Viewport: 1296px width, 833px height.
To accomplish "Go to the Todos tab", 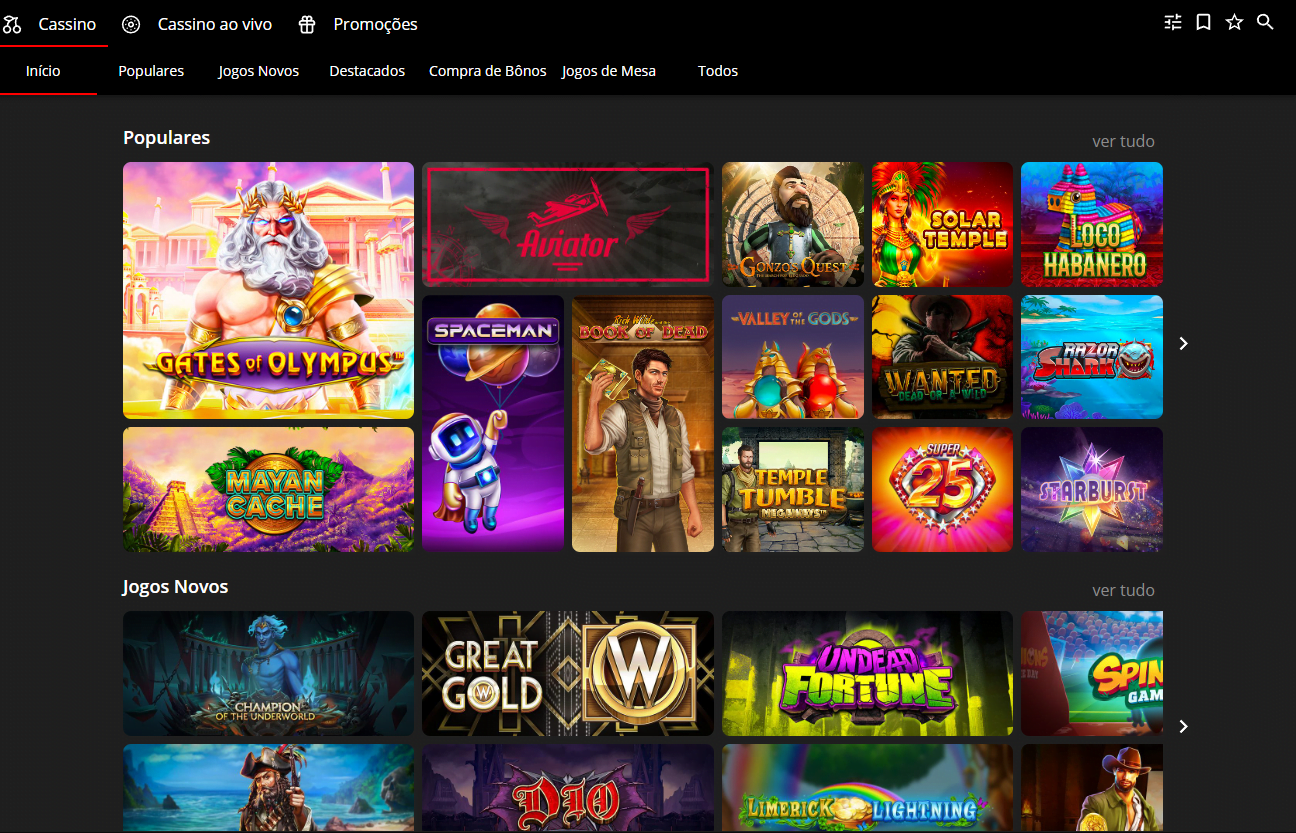I will [x=718, y=71].
